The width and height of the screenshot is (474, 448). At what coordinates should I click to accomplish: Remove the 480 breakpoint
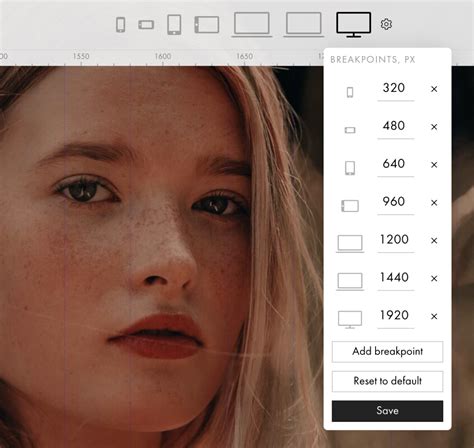point(434,127)
